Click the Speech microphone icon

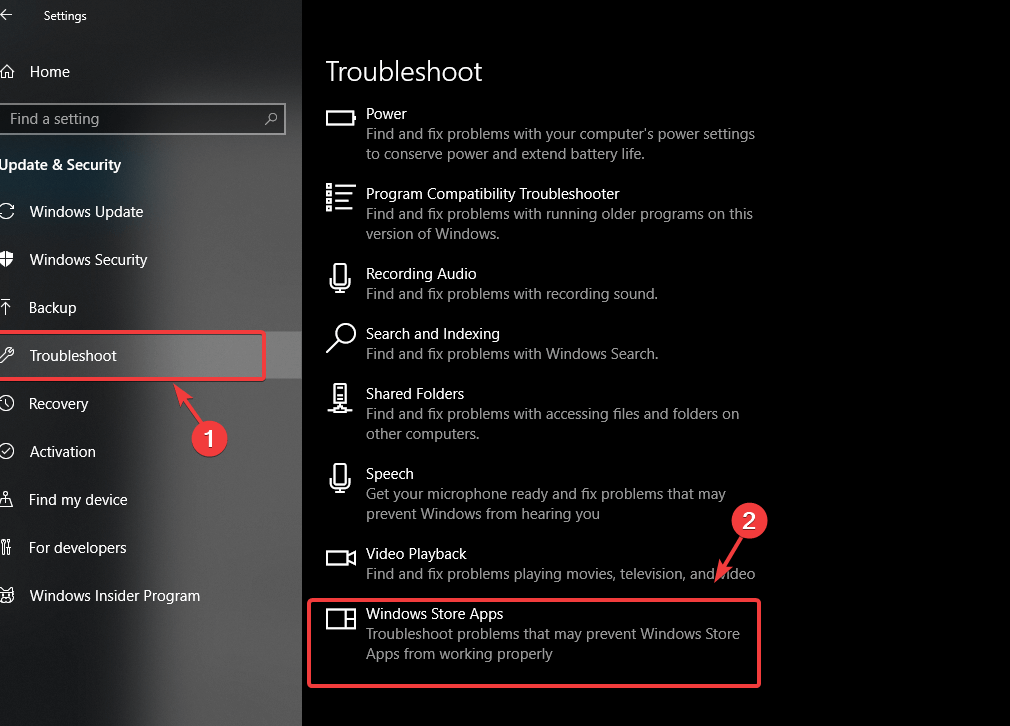(340, 478)
